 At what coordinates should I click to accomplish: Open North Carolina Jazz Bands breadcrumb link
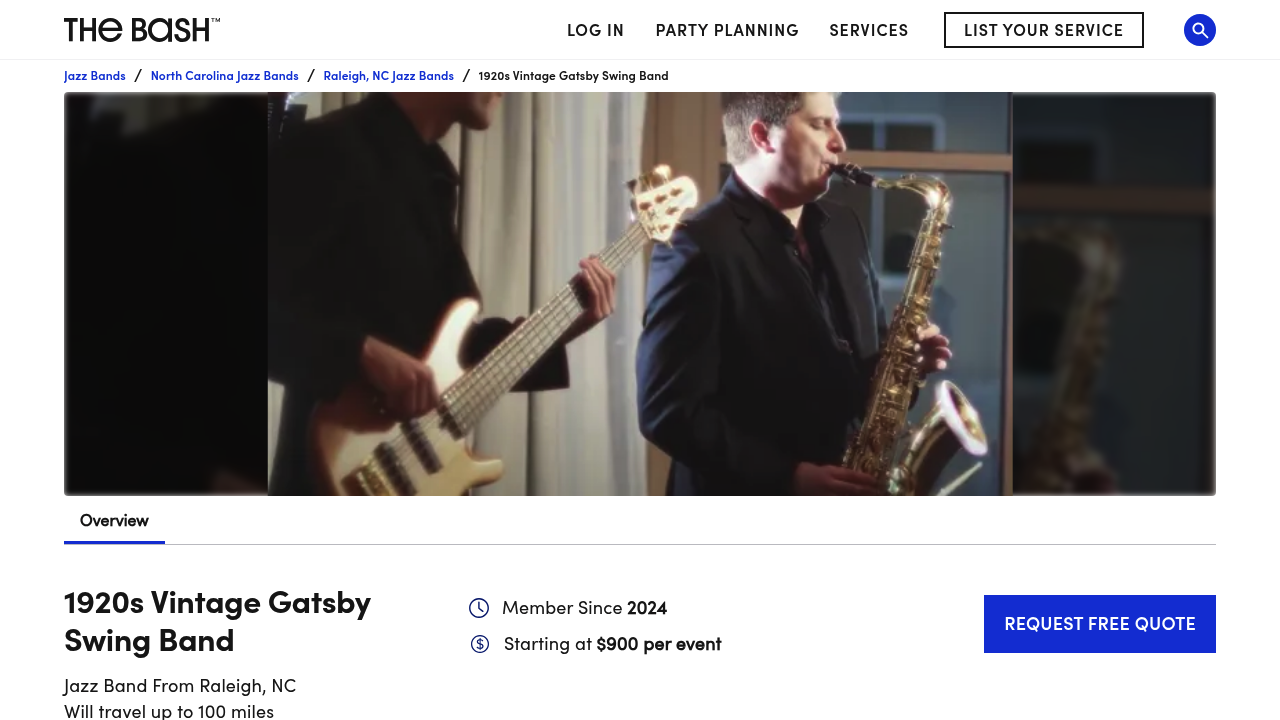tap(224, 76)
